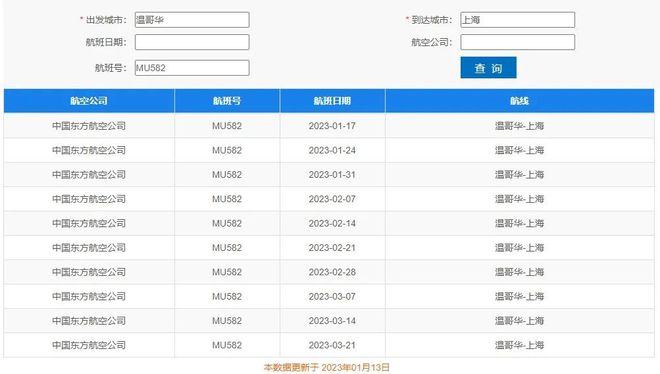Select the date cell 2023-01-24
Screen dimensions: 660x374
pos(332,150)
